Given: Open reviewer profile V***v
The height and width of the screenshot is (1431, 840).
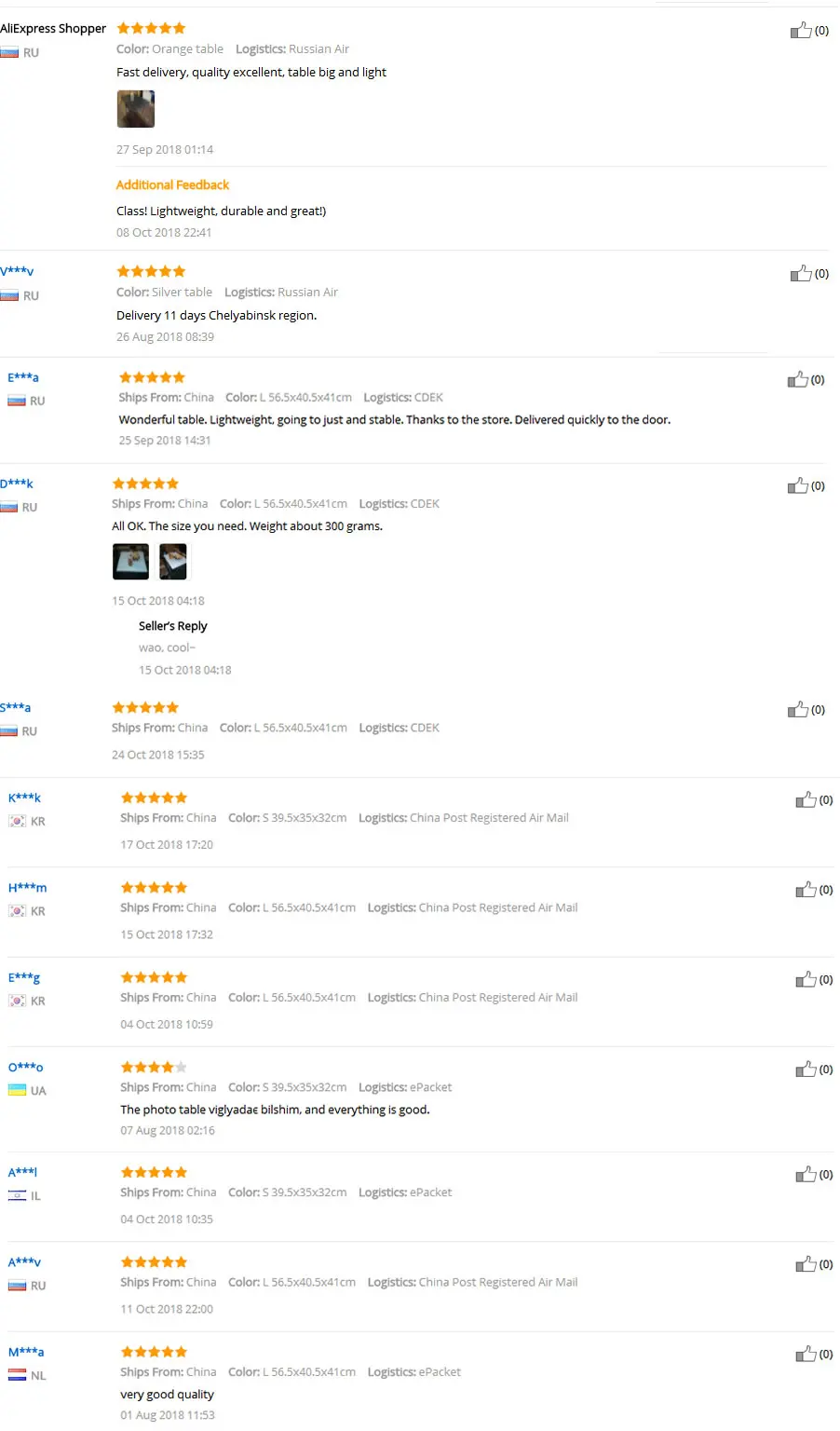Looking at the screenshot, I should (17, 271).
